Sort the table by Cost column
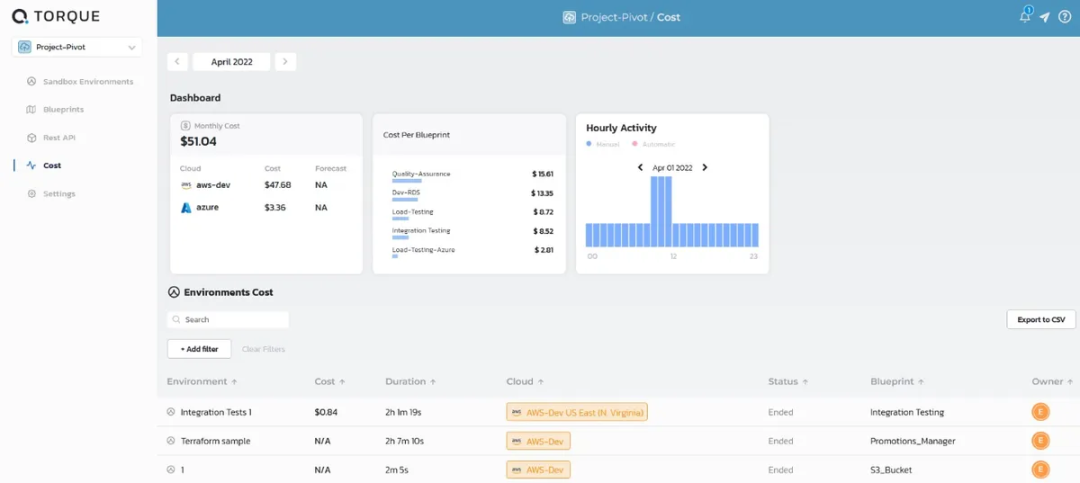Screen dimensions: 1080x483 pos(329,382)
